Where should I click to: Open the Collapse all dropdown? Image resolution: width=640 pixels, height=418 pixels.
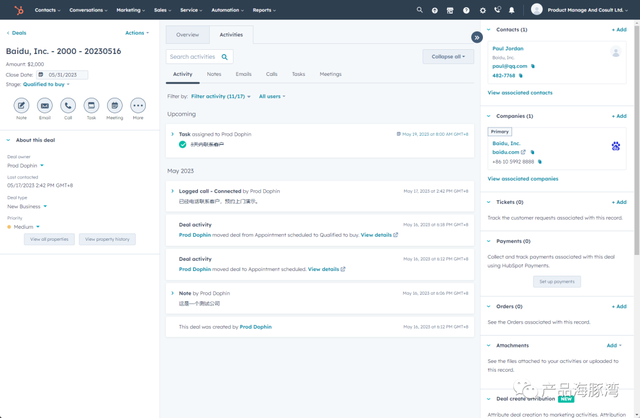click(x=448, y=57)
